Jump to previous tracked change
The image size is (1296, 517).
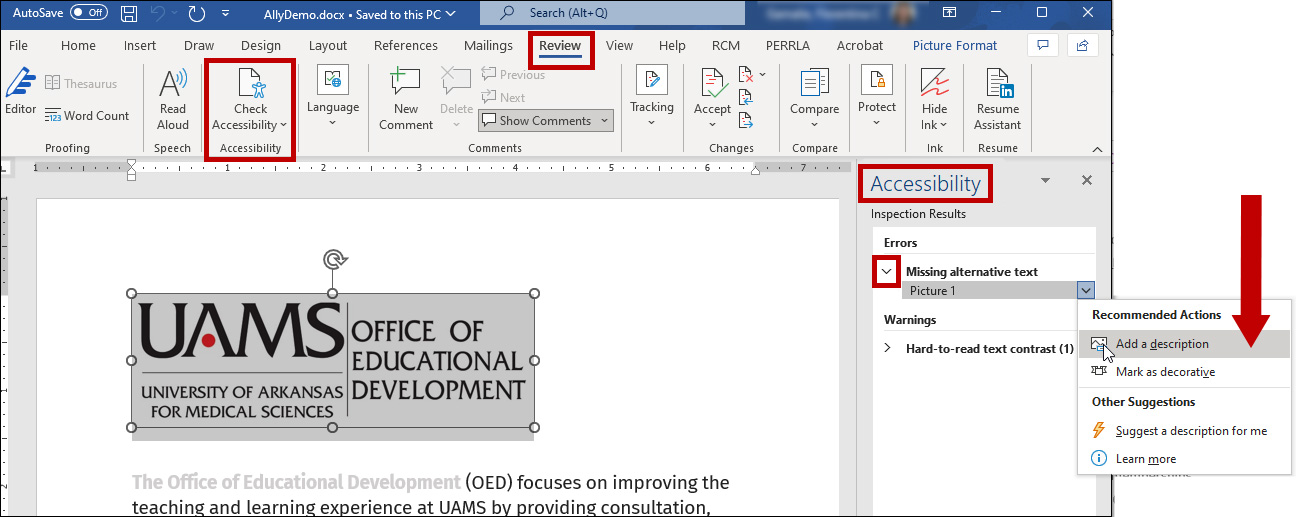coord(745,97)
